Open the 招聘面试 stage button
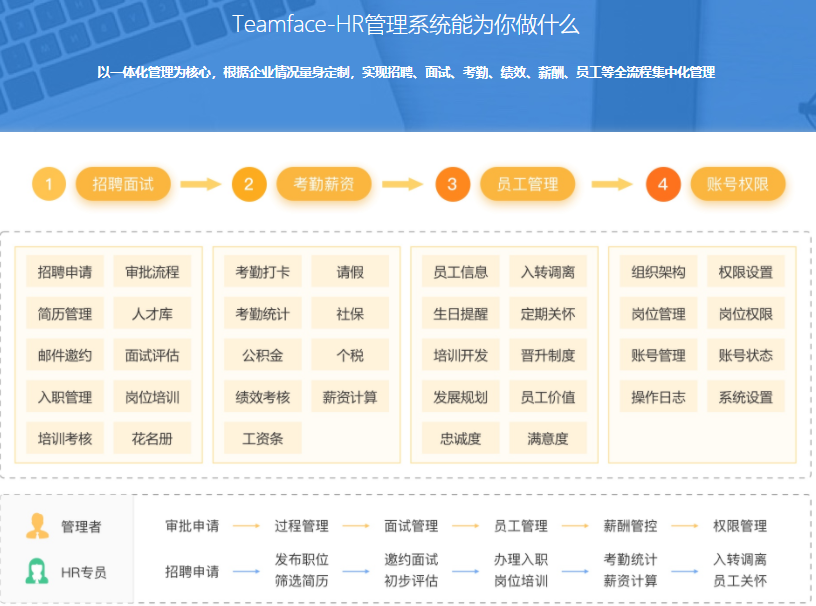Screen dimensions: 816x606 click(123, 184)
